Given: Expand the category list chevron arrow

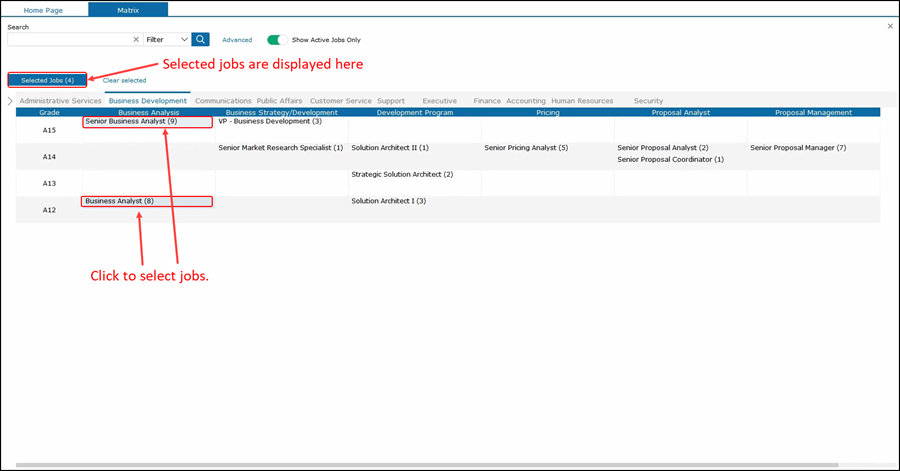Looking at the screenshot, I should (x=10, y=101).
